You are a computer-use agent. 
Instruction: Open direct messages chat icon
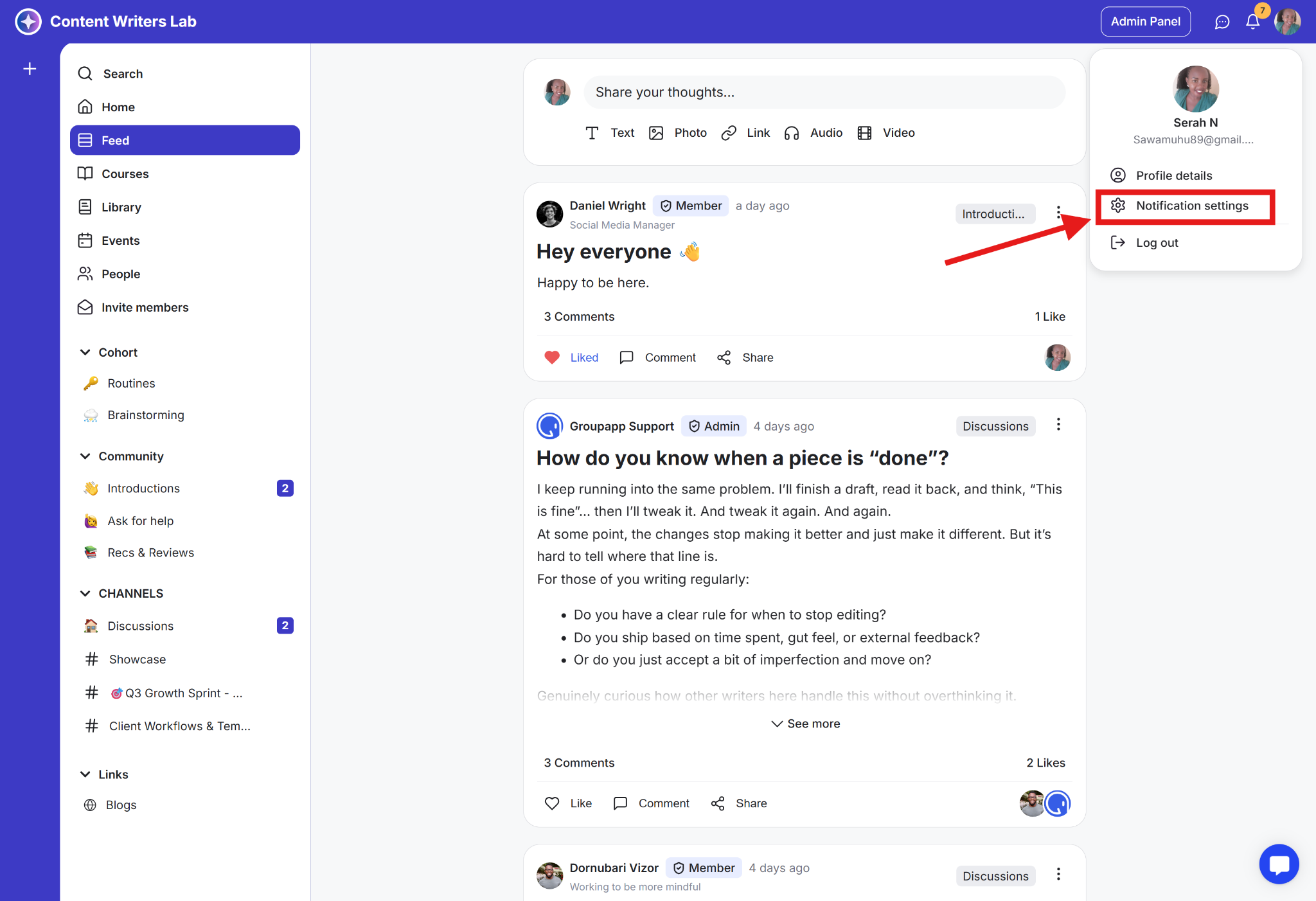pyautogui.click(x=1222, y=22)
